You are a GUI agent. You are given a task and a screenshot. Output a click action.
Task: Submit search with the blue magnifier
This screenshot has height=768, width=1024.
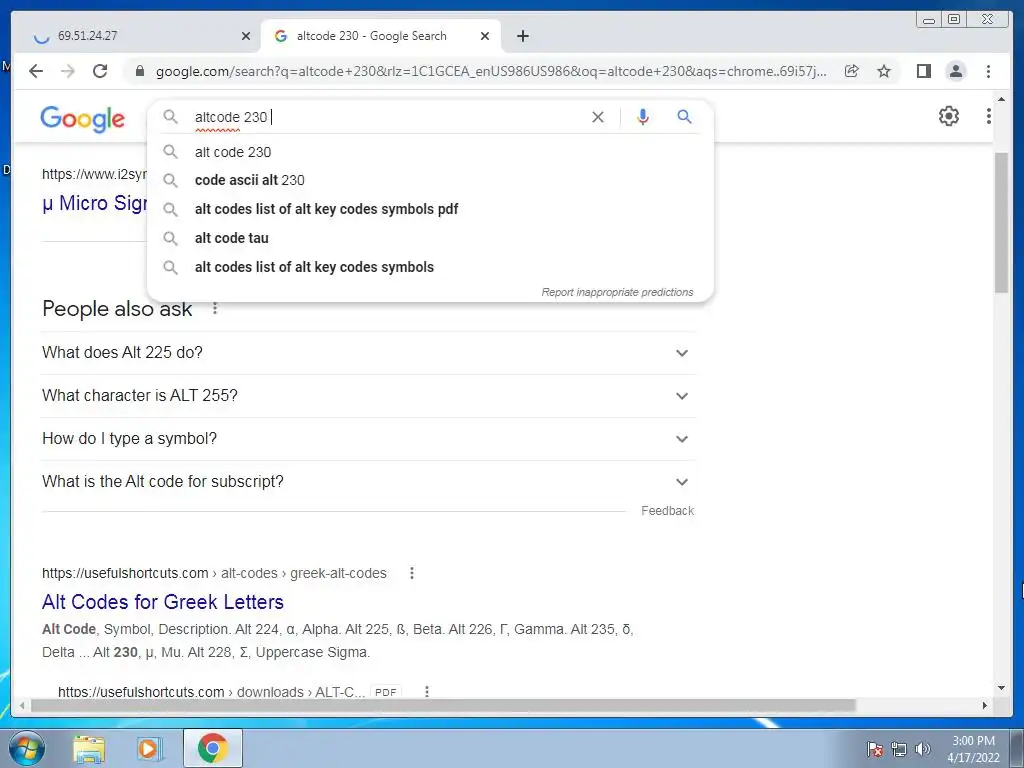tap(684, 117)
